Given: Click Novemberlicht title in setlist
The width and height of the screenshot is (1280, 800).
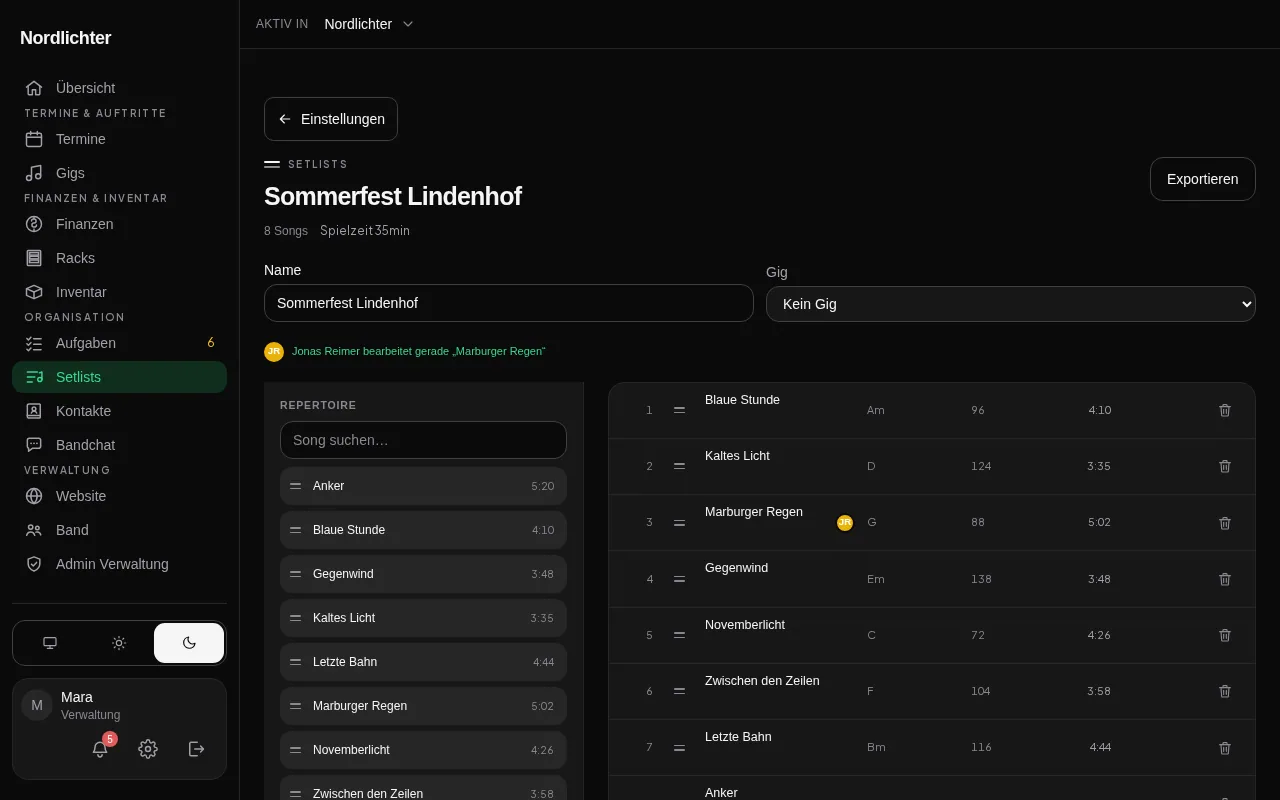Looking at the screenshot, I should [745, 625].
